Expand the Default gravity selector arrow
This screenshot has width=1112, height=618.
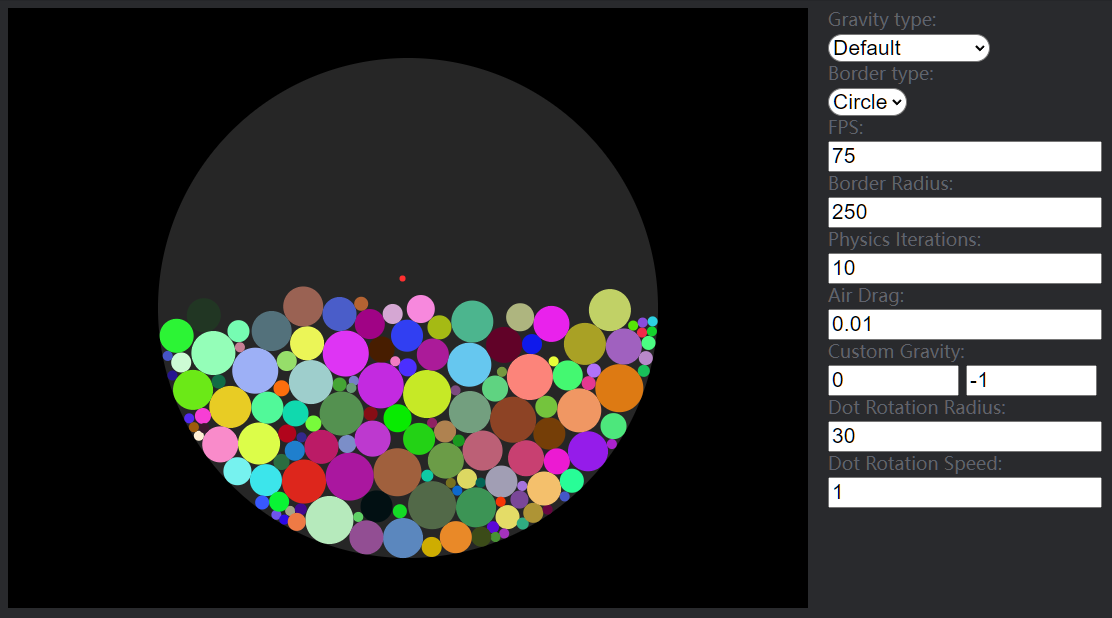(978, 48)
